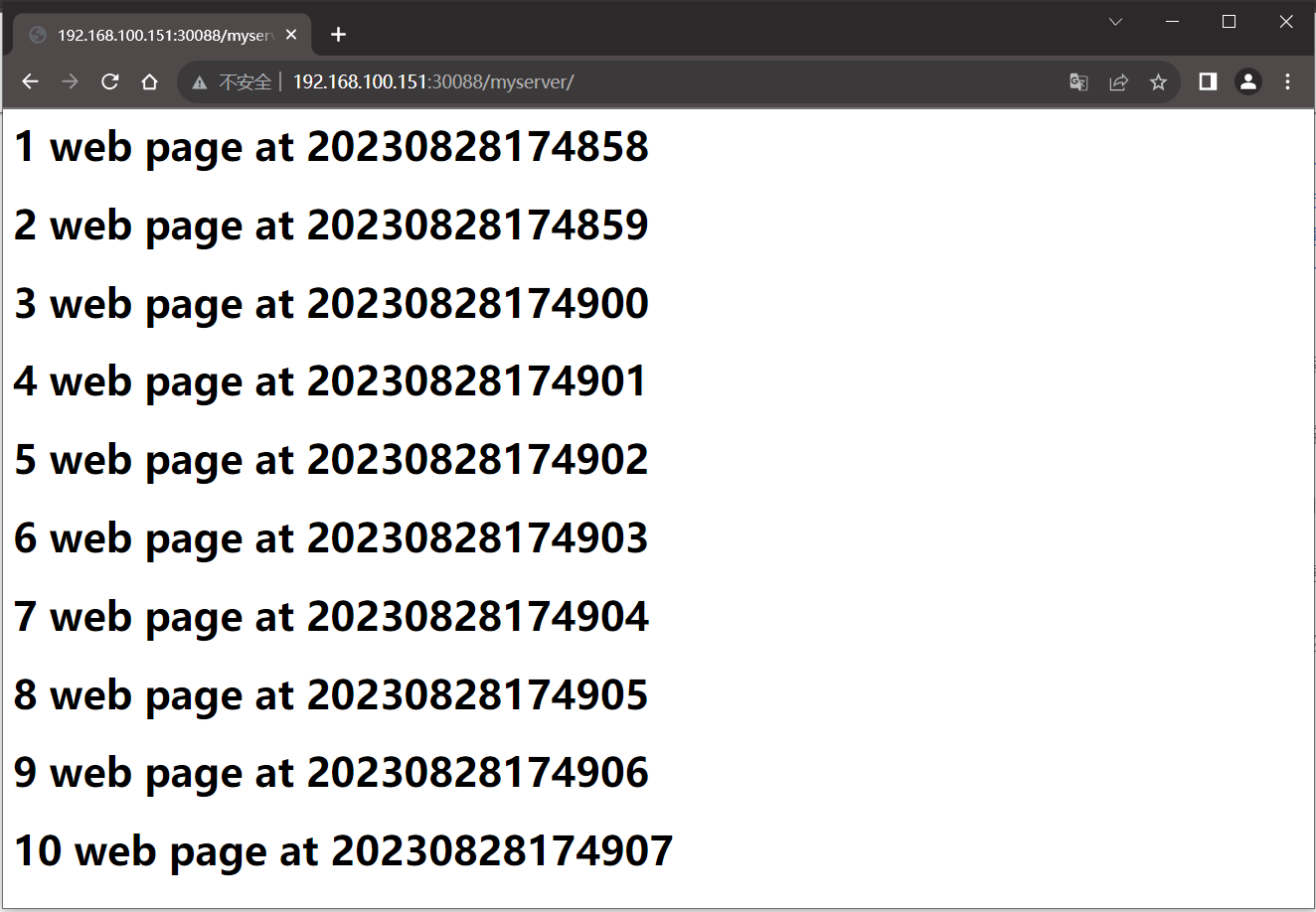This screenshot has width=1316, height=912.
Task: Expand the tab search dropdown chevron
Action: click(x=1115, y=22)
